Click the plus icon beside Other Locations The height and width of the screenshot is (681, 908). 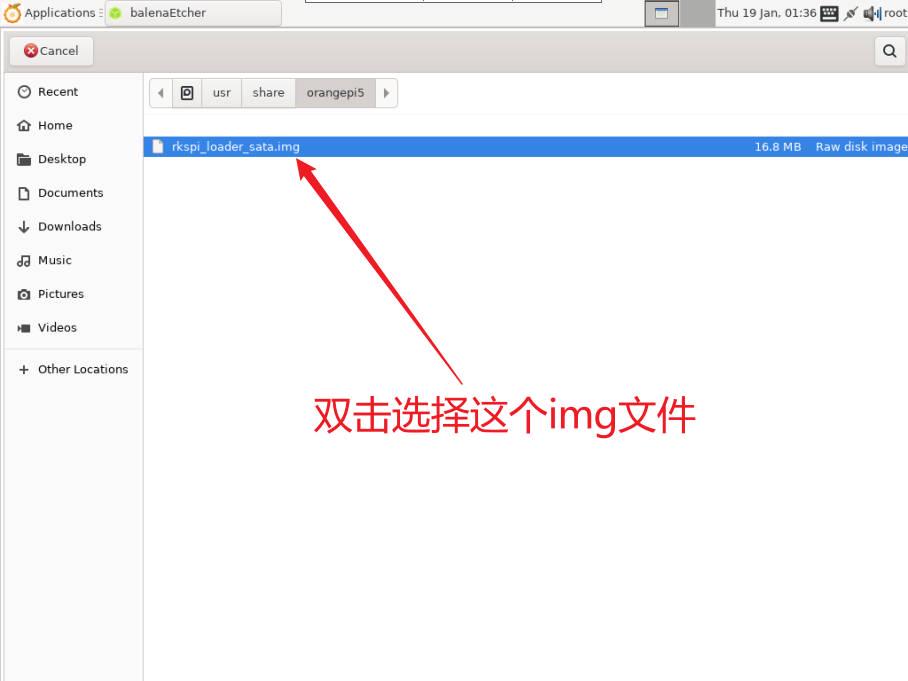pos(24,369)
